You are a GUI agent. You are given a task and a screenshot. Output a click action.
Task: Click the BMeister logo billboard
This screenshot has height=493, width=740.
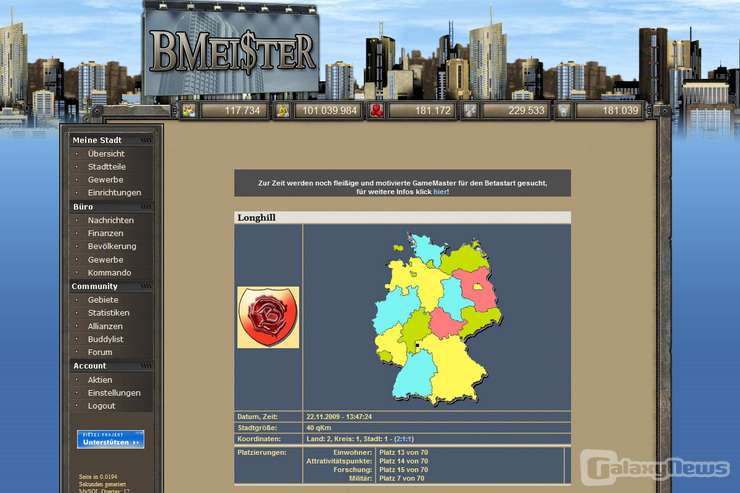pyautogui.click(x=231, y=51)
